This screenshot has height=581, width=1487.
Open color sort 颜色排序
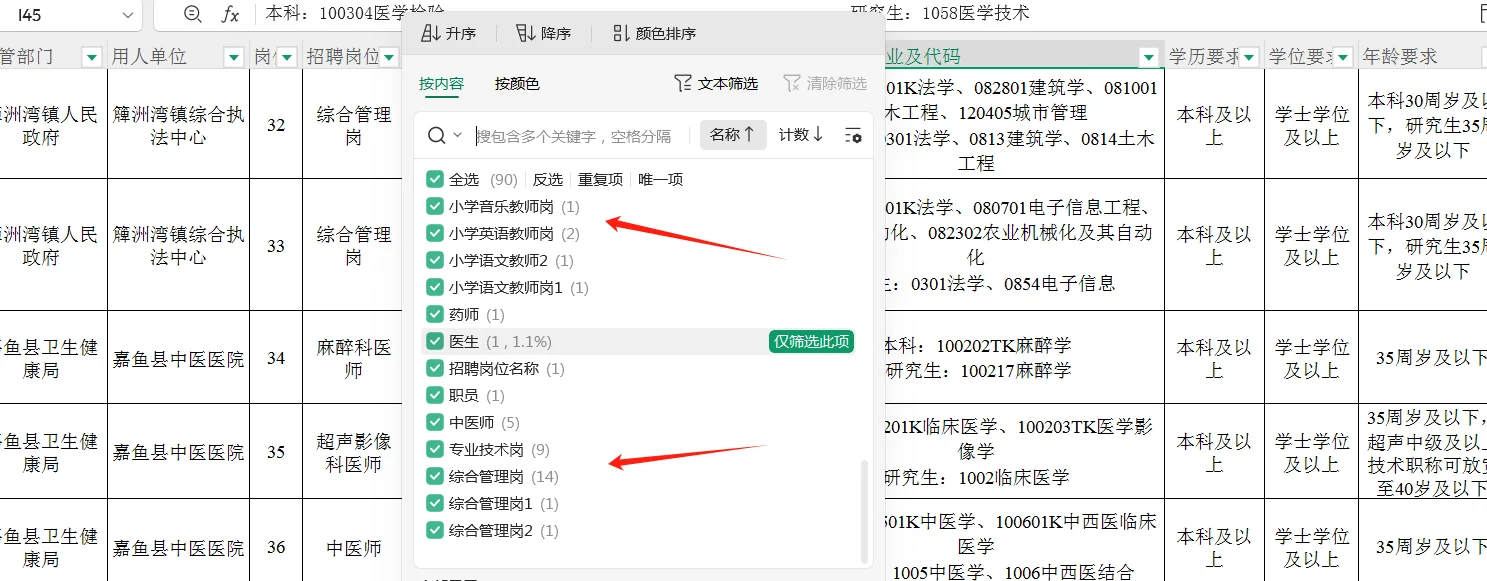pos(654,33)
